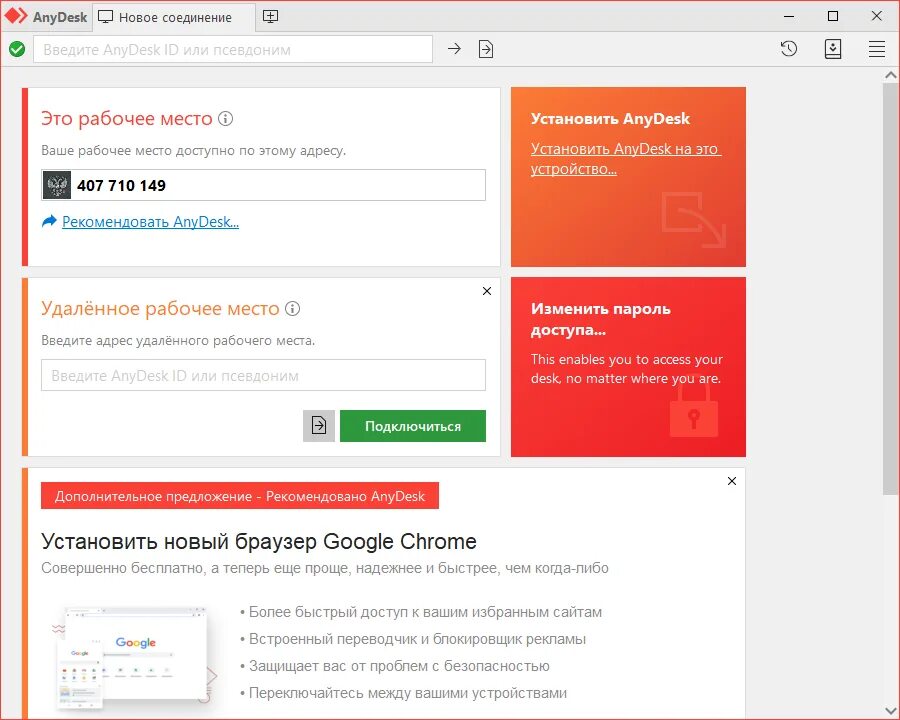This screenshot has height=720, width=900.
Task: Select the ID 407 710 149 field
Action: pos(263,185)
